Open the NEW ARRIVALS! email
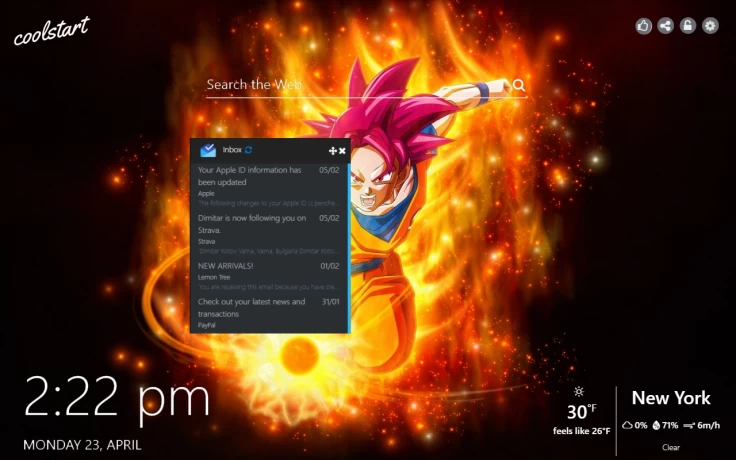Viewport: 736px width, 460px height. pyautogui.click(x=268, y=276)
